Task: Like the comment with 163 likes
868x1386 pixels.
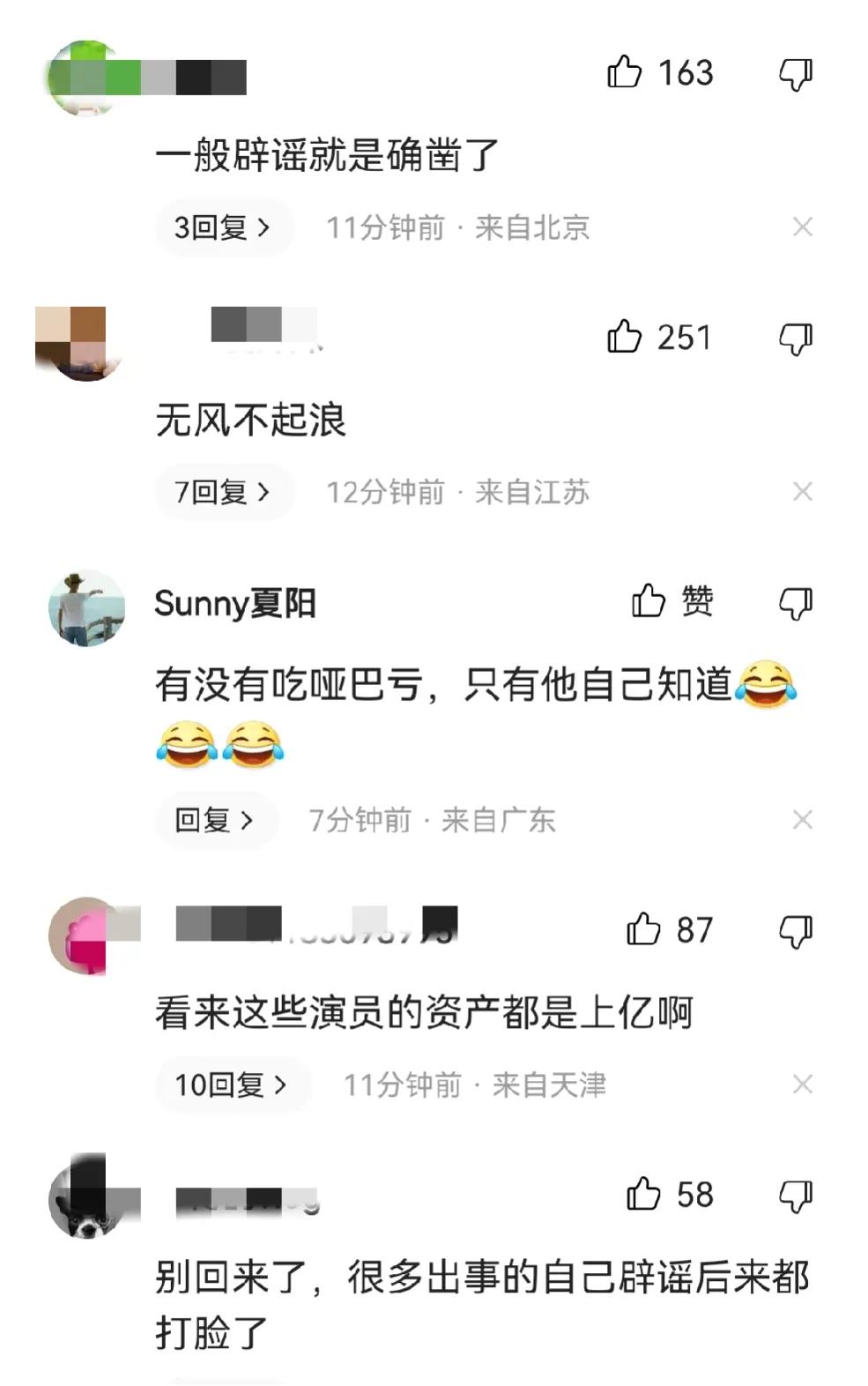Action: coord(624,72)
